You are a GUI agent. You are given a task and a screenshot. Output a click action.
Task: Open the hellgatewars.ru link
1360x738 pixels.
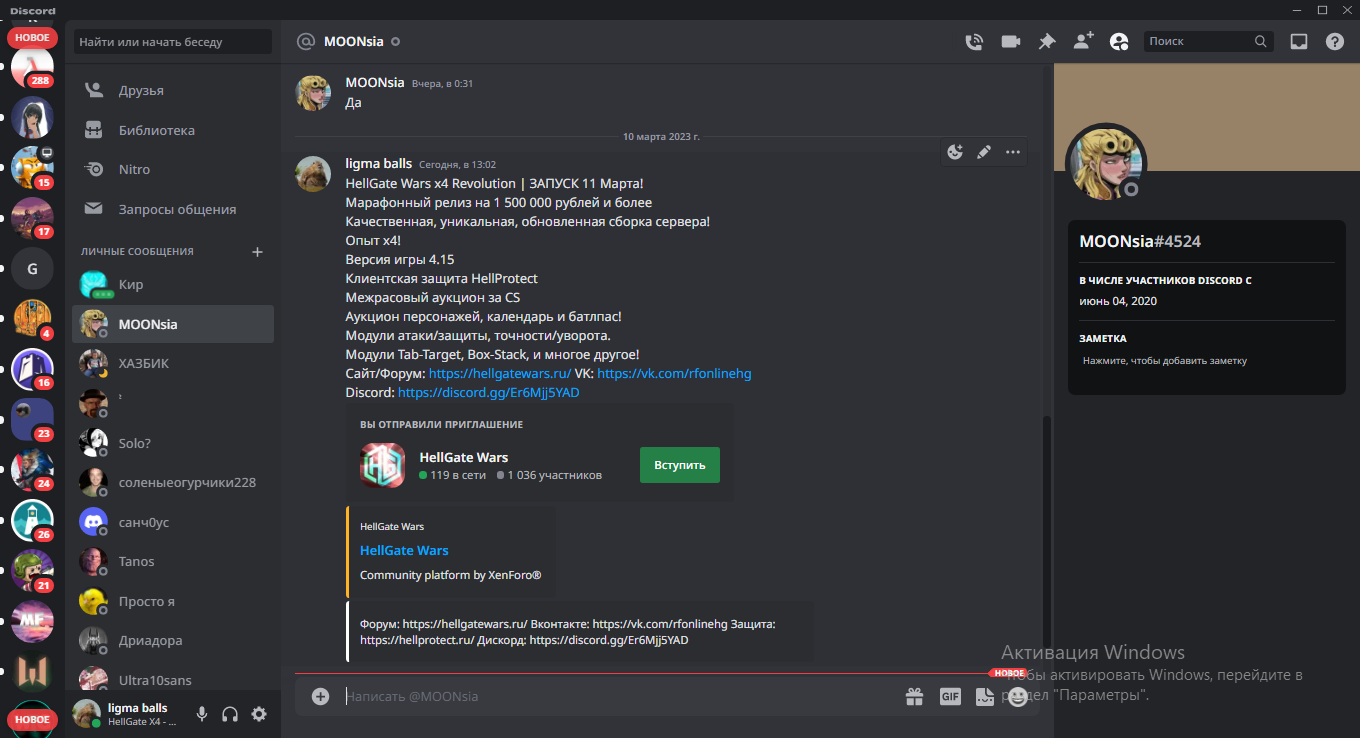500,373
